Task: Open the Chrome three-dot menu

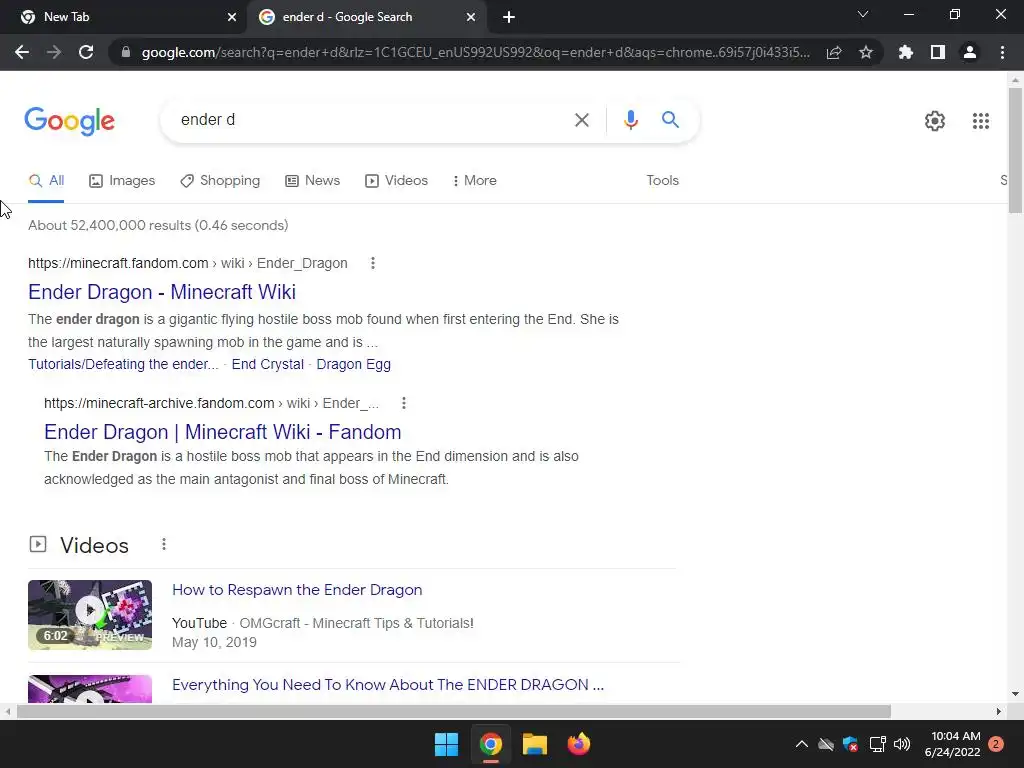Action: 1002,52
